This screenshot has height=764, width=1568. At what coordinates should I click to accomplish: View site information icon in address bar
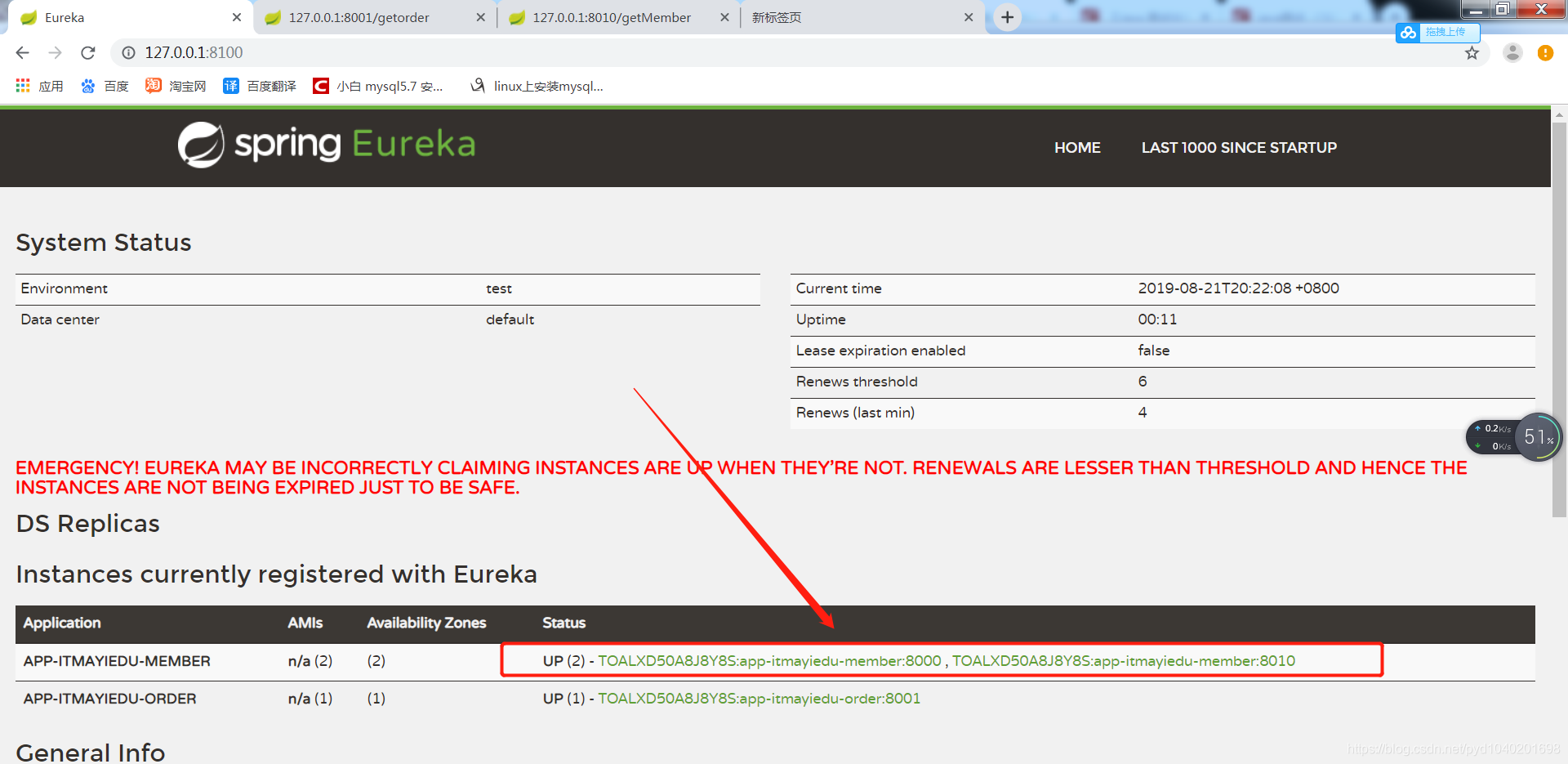coord(128,52)
